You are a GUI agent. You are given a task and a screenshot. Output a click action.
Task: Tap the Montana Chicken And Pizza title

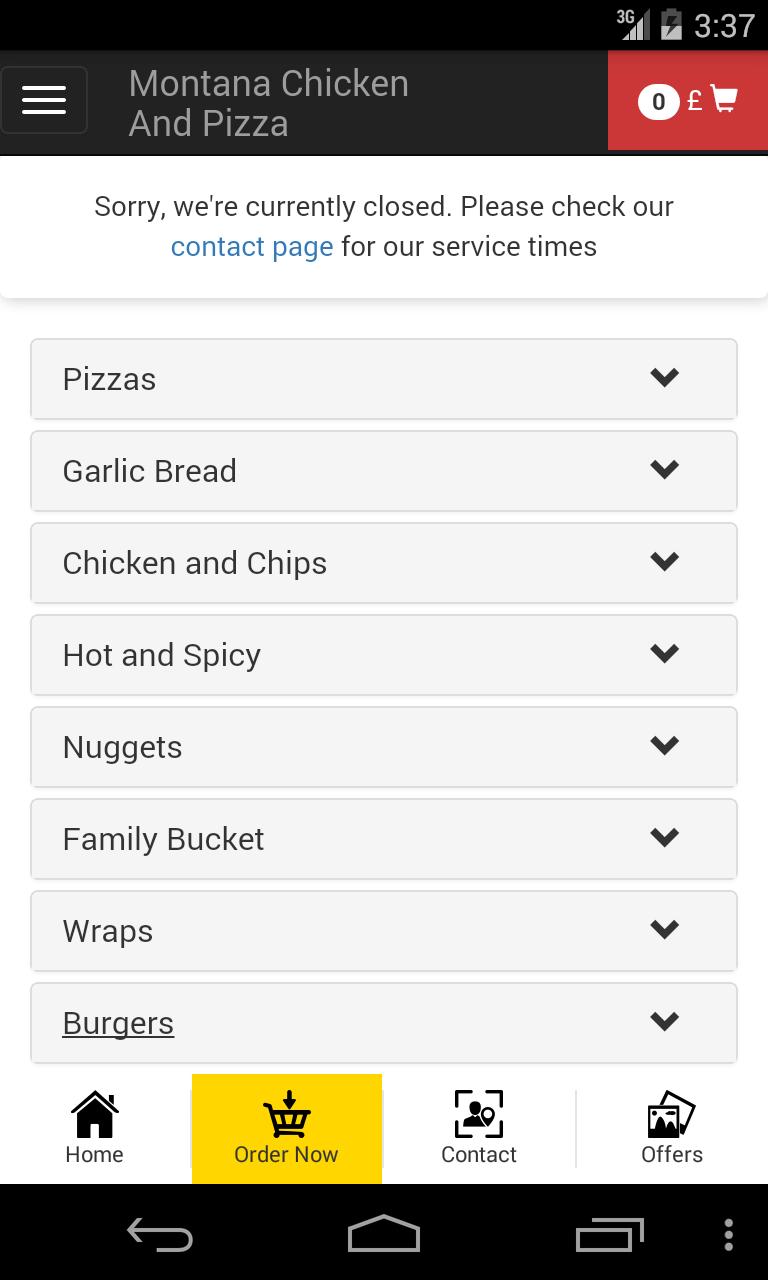[x=269, y=103]
